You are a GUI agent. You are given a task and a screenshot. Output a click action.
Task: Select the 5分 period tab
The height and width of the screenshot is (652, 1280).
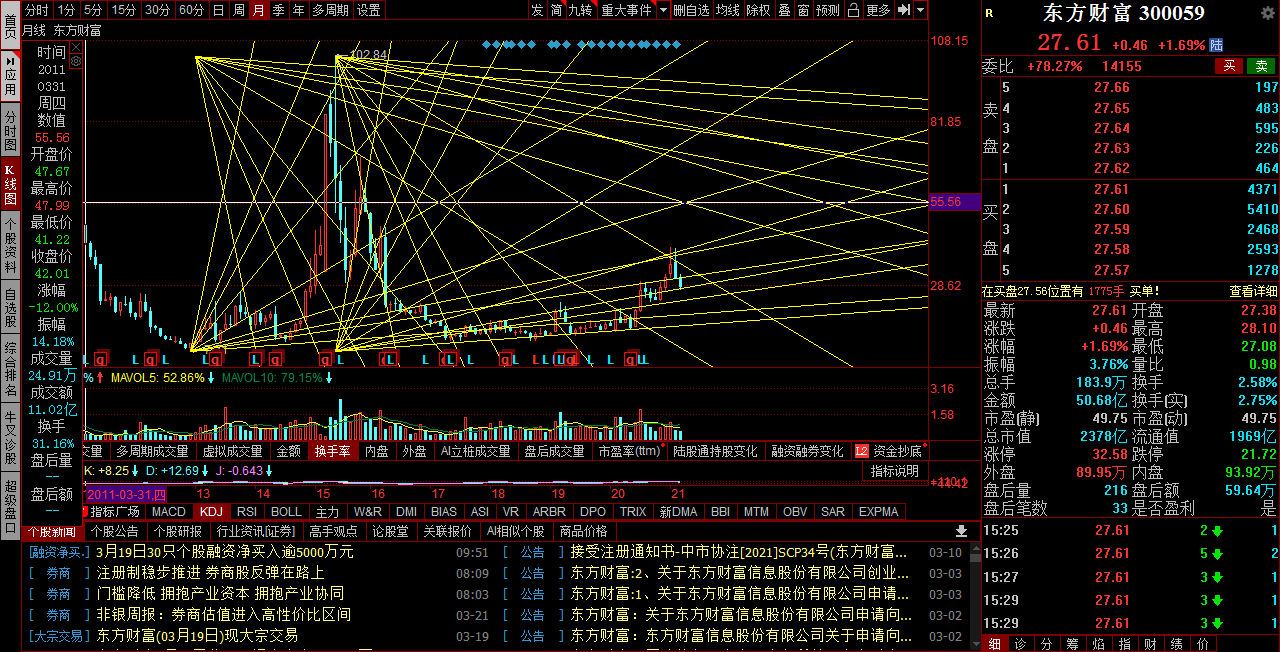coord(93,10)
